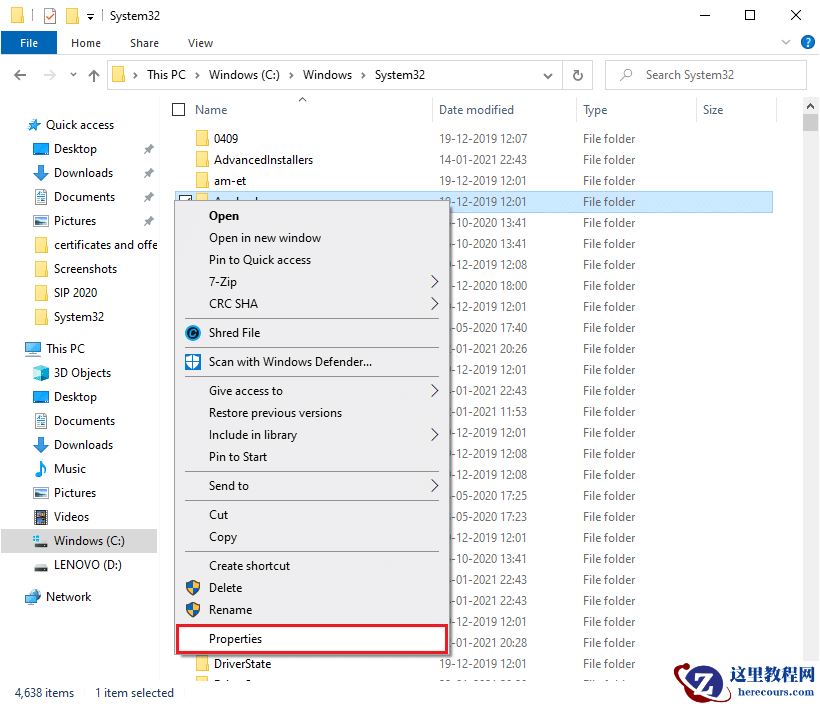Select Windows (C:) in the navigation pane
This screenshot has height=704, width=820.
point(79,540)
